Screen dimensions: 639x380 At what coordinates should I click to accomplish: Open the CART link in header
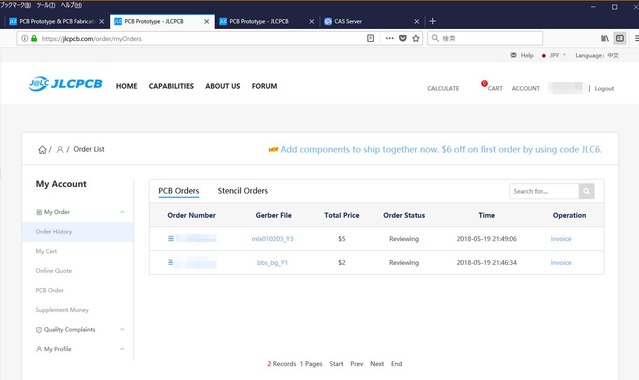(495, 88)
